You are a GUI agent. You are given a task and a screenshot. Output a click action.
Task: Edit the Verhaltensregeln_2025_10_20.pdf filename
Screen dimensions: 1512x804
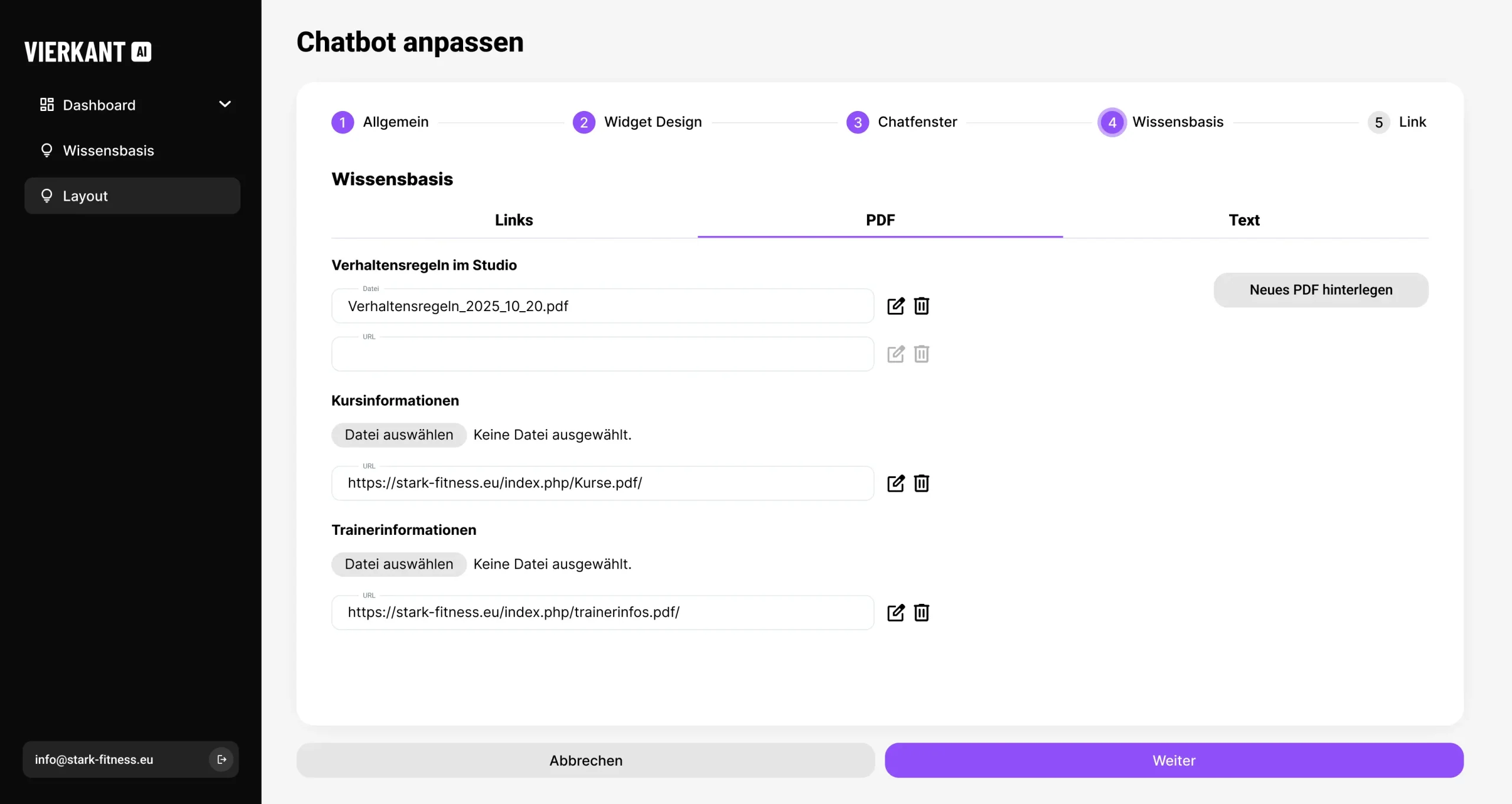click(895, 306)
